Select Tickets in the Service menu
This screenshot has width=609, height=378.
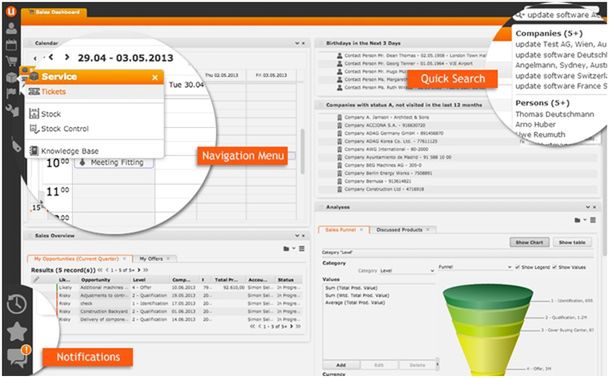coord(54,92)
